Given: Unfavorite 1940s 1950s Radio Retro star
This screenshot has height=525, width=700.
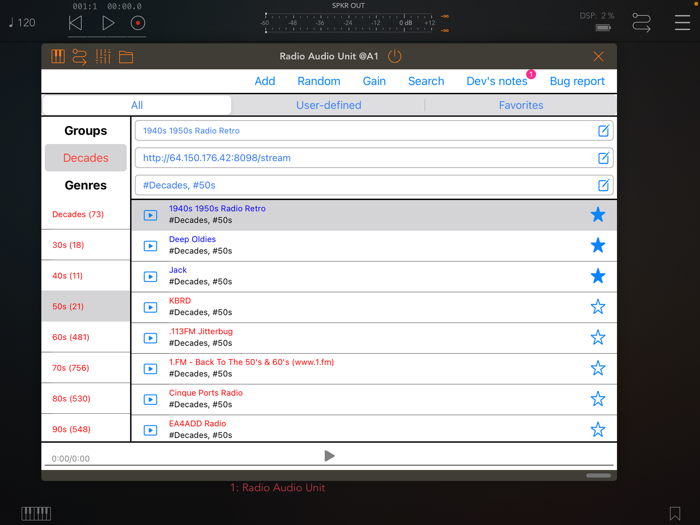Looking at the screenshot, I should (598, 215).
